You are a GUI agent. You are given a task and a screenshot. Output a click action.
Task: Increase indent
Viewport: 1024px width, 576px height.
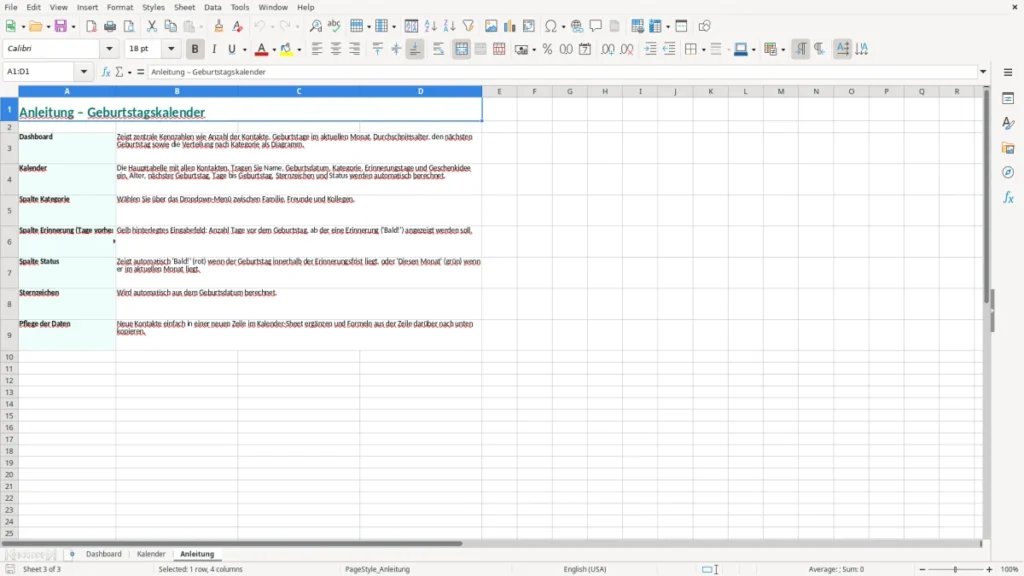pos(650,49)
